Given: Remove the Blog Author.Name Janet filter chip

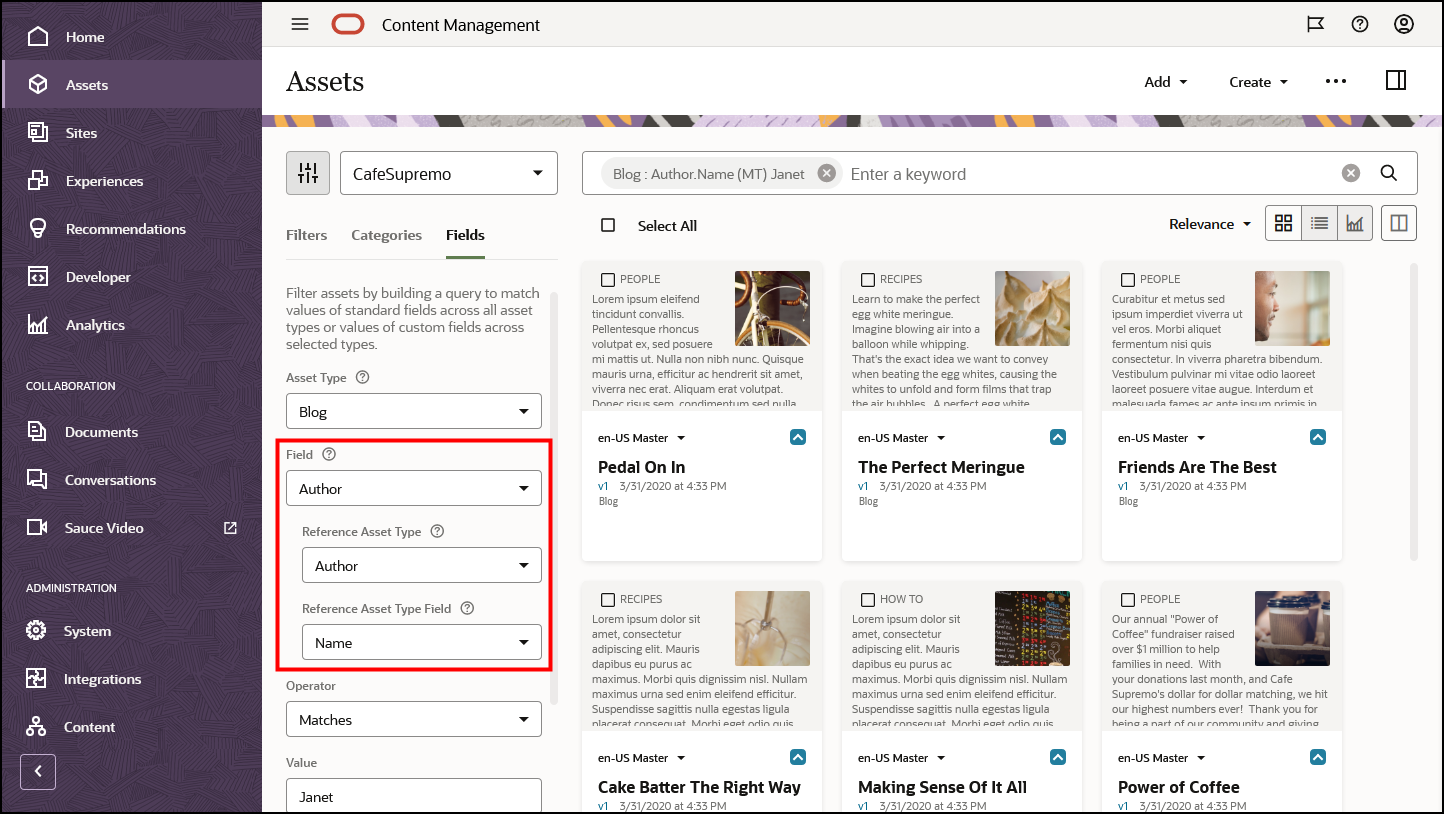Looking at the screenshot, I should pyautogui.click(x=826, y=173).
